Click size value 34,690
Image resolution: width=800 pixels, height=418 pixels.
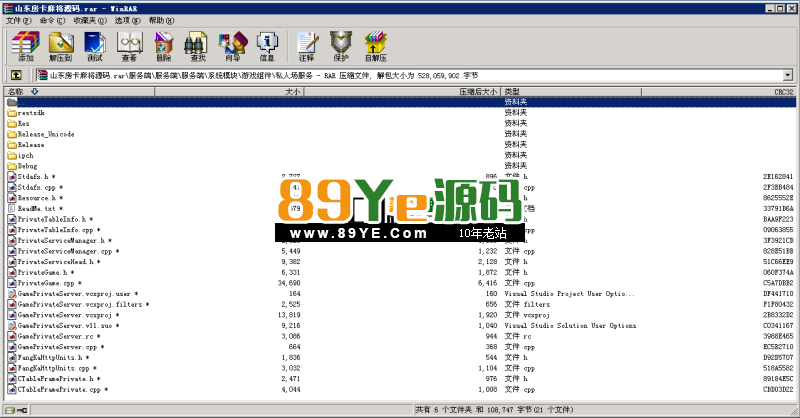289,283
